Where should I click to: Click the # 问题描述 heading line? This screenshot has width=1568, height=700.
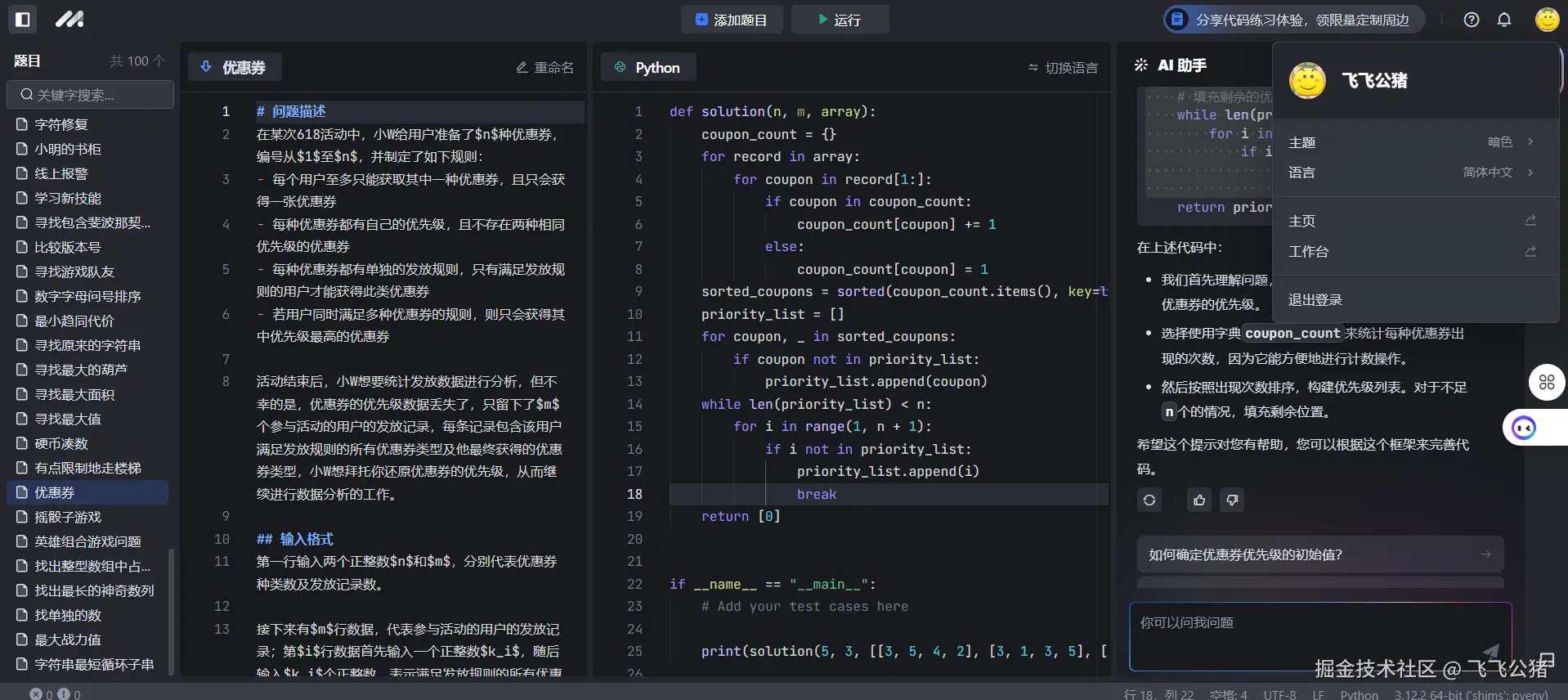291,111
